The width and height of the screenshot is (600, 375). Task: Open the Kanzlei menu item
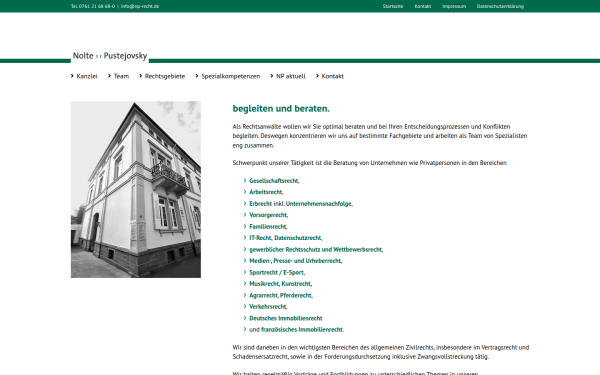(87, 76)
